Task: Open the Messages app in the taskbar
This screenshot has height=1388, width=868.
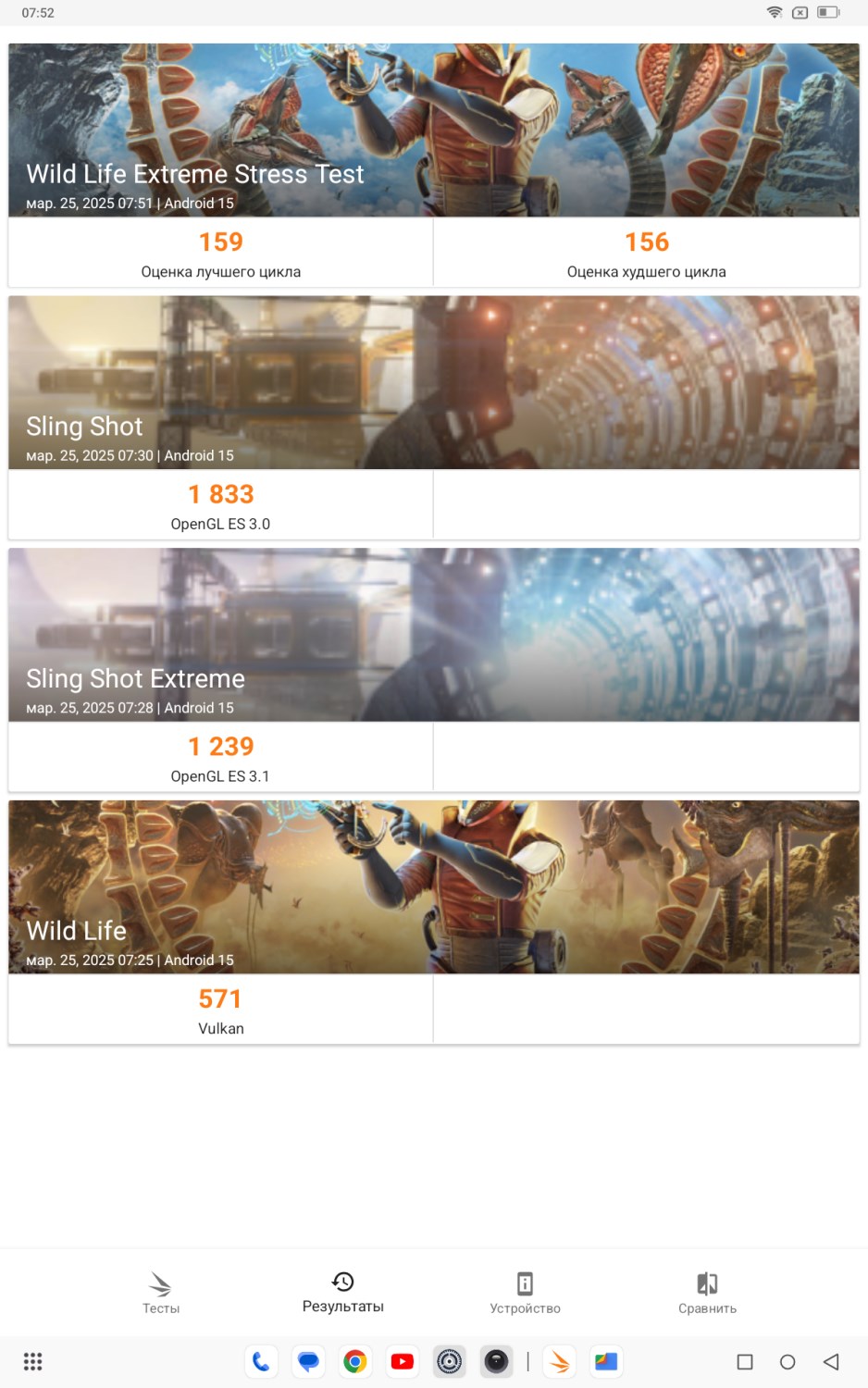Action: pos(308,1361)
